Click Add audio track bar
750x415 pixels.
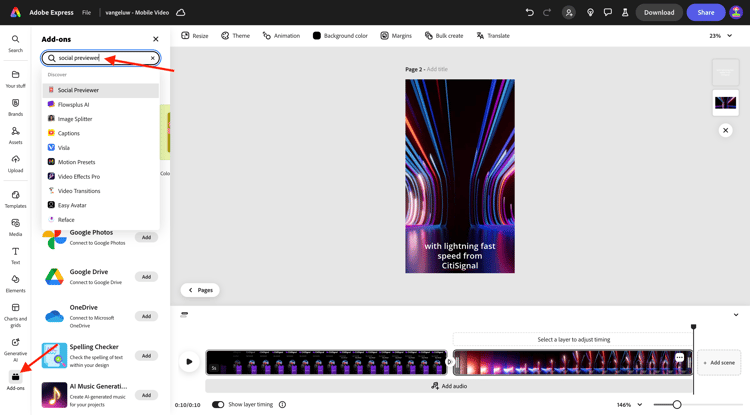[x=449, y=386]
